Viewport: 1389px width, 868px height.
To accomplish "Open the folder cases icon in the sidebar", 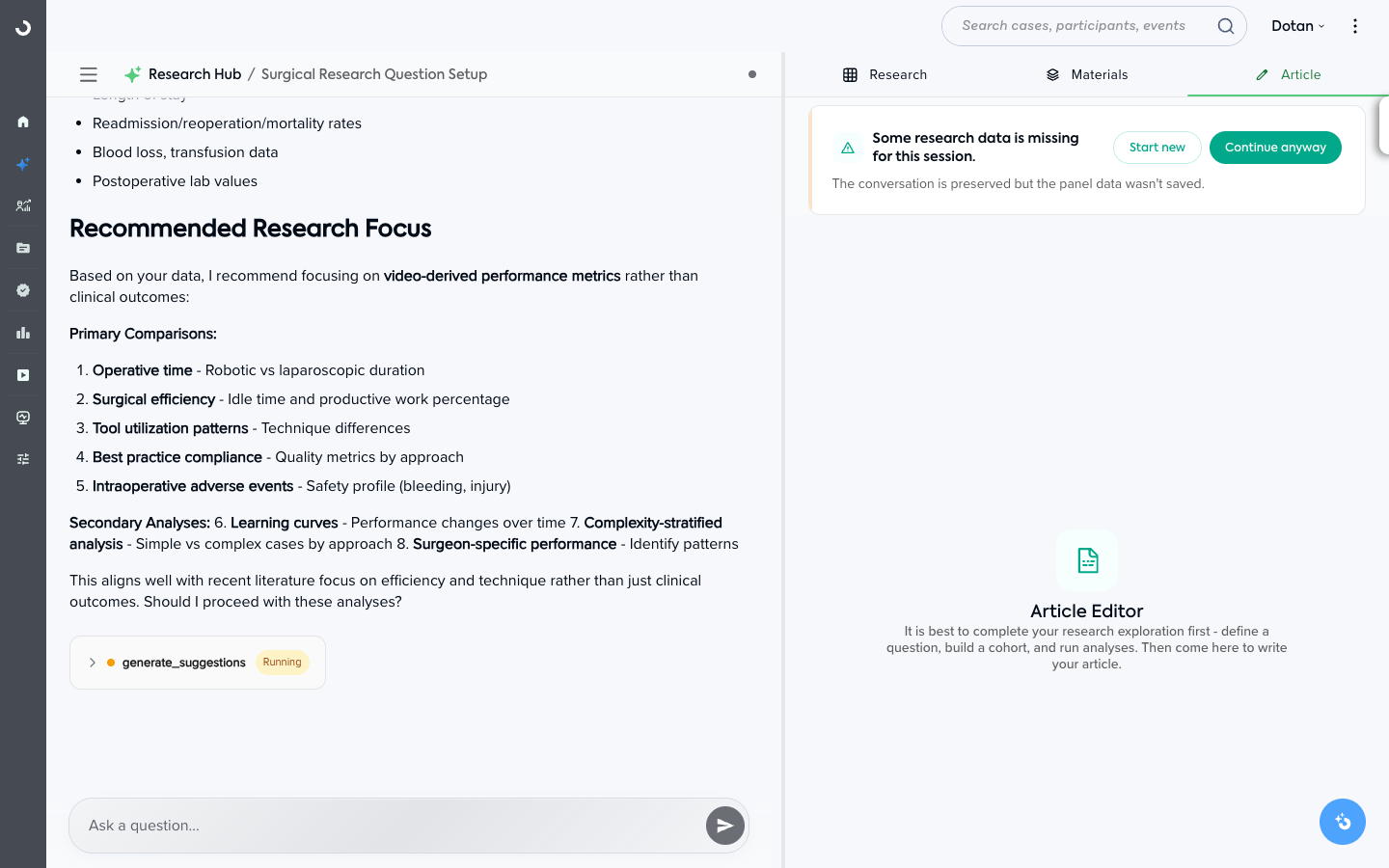I will 23,248.
